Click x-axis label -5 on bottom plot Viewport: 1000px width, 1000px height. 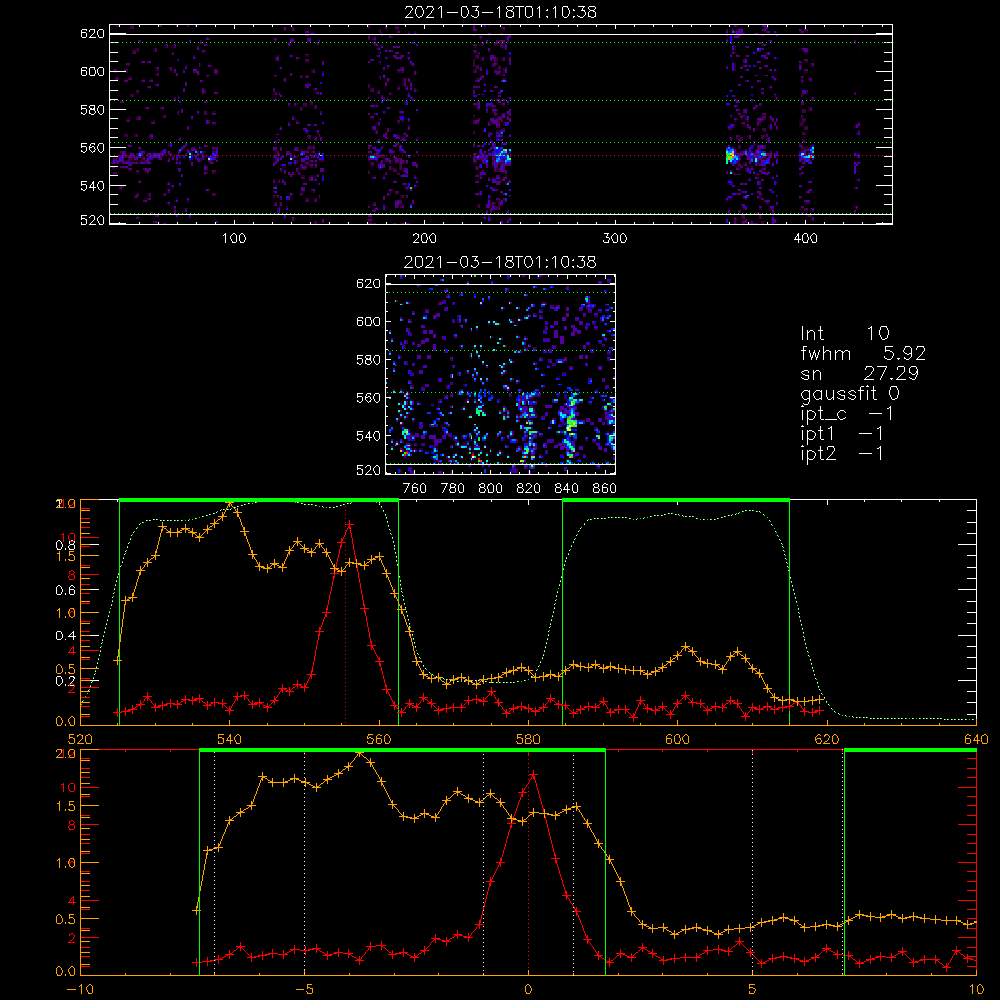coord(304,990)
